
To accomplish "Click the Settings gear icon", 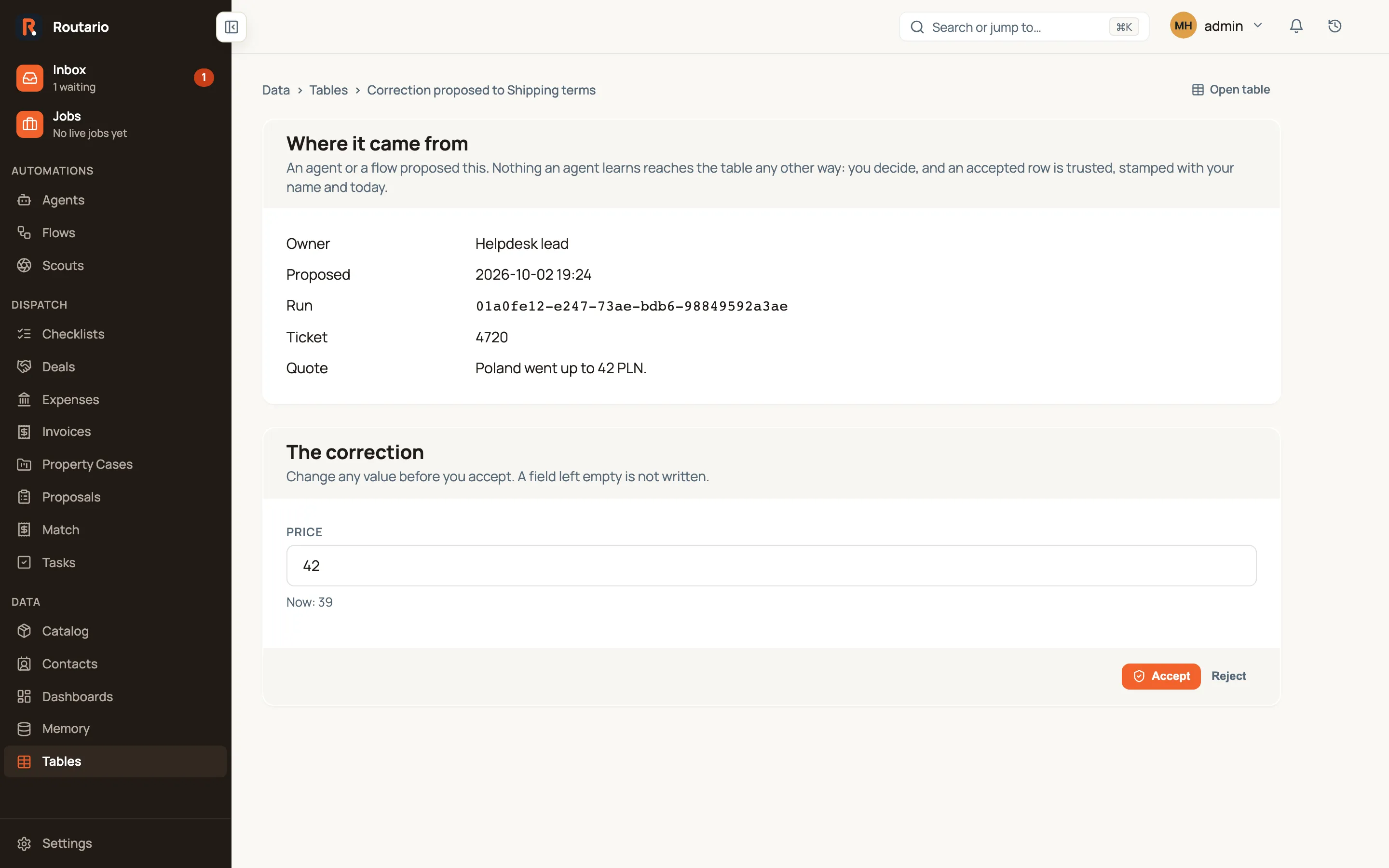I will point(24,843).
